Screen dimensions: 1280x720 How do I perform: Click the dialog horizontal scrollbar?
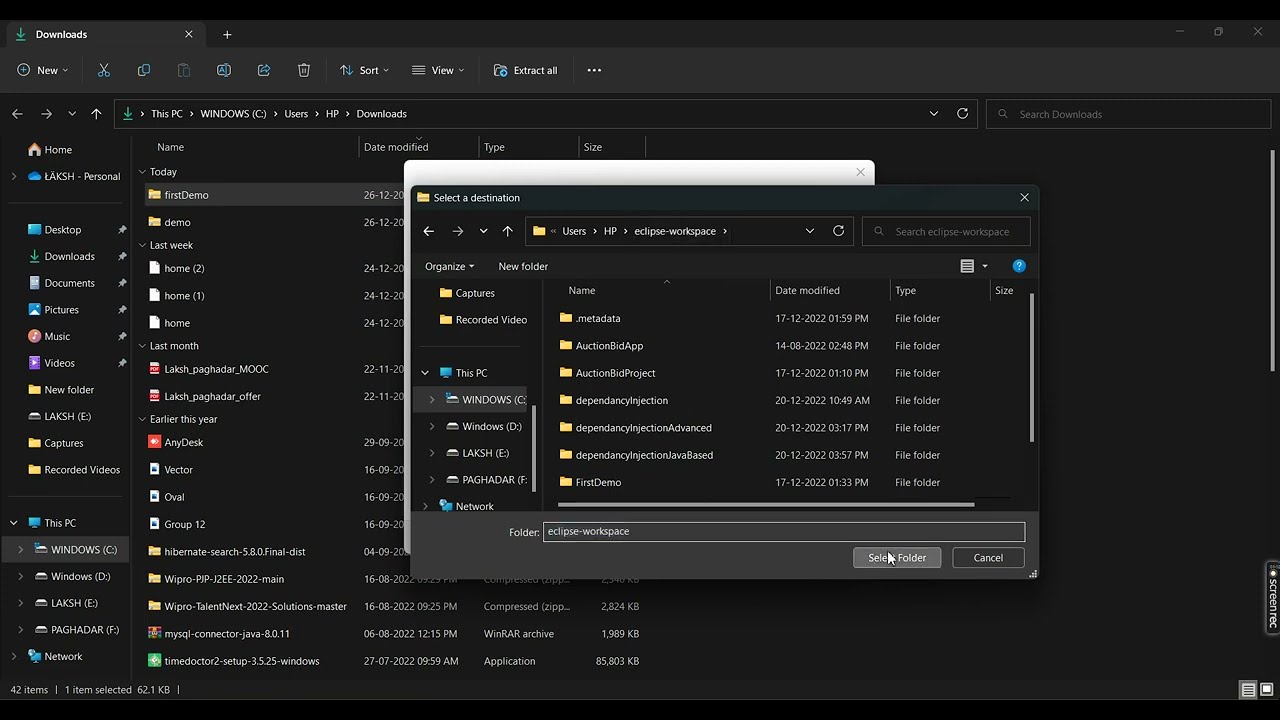point(766,505)
